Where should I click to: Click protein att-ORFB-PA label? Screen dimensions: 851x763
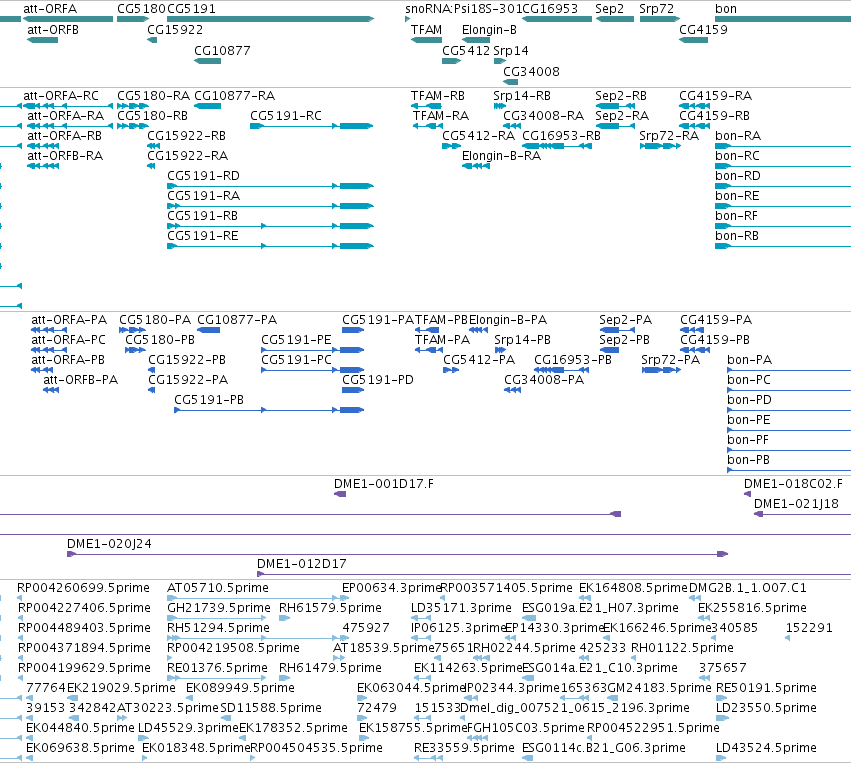80,380
